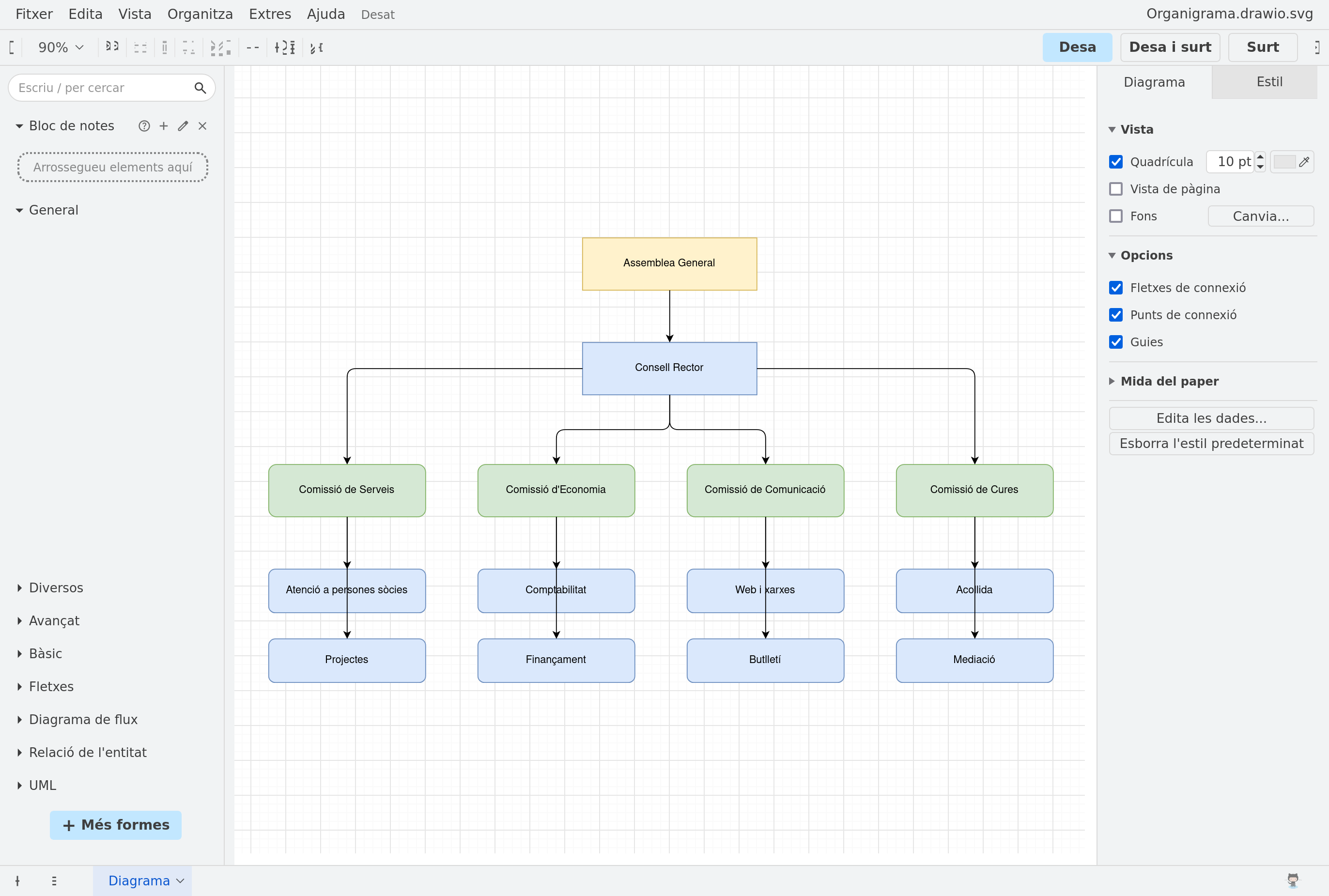Open the Extres menu
1329x896 pixels.
(x=270, y=14)
